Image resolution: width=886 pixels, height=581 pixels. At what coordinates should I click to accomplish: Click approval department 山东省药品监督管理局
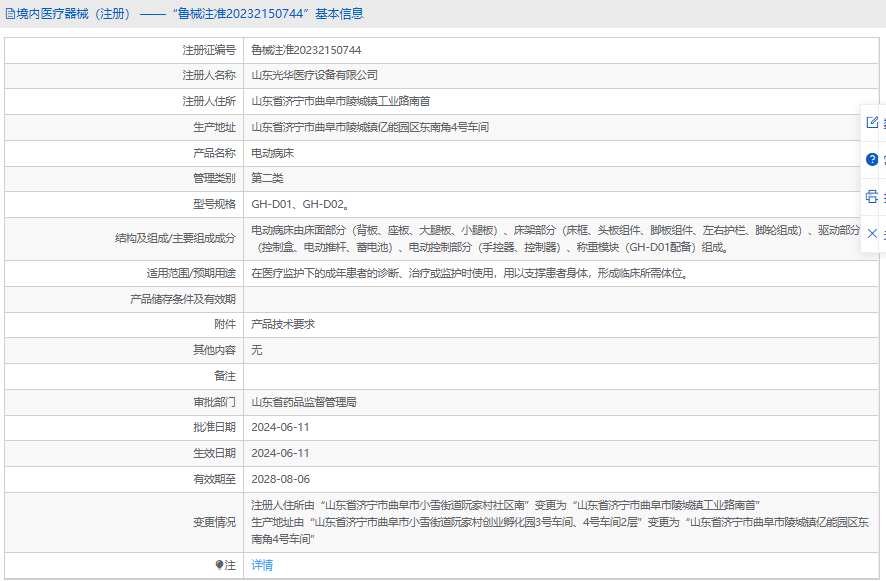point(304,402)
